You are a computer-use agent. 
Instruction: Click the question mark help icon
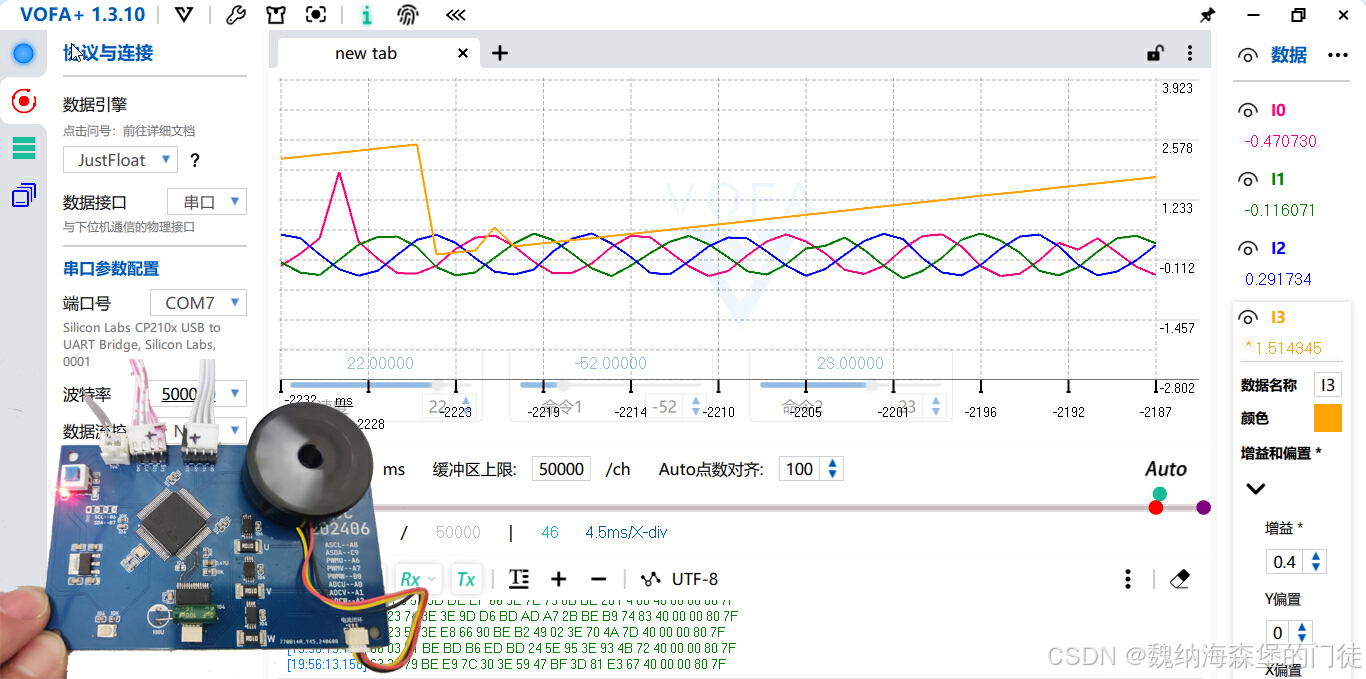[x=195, y=160]
